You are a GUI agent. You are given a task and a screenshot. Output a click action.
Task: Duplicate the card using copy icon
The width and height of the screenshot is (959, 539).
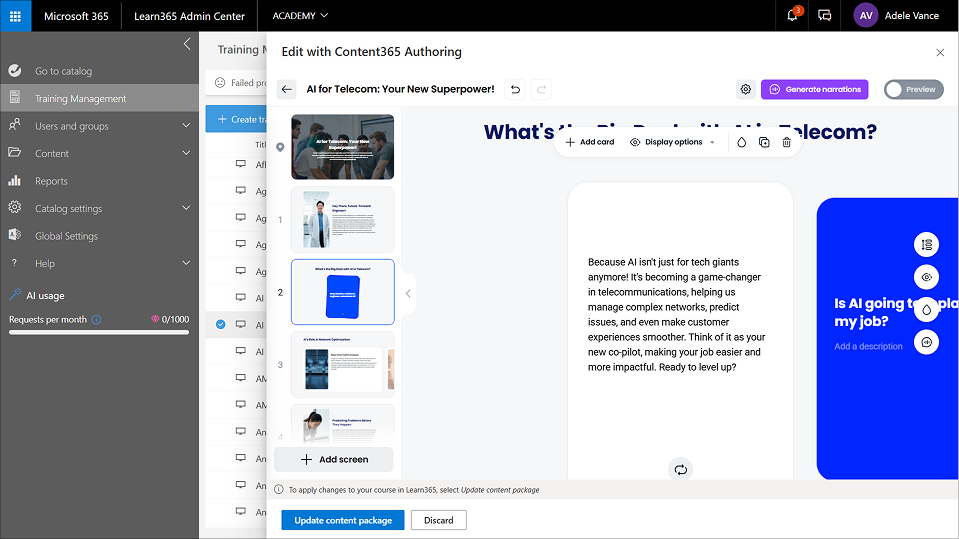click(764, 142)
